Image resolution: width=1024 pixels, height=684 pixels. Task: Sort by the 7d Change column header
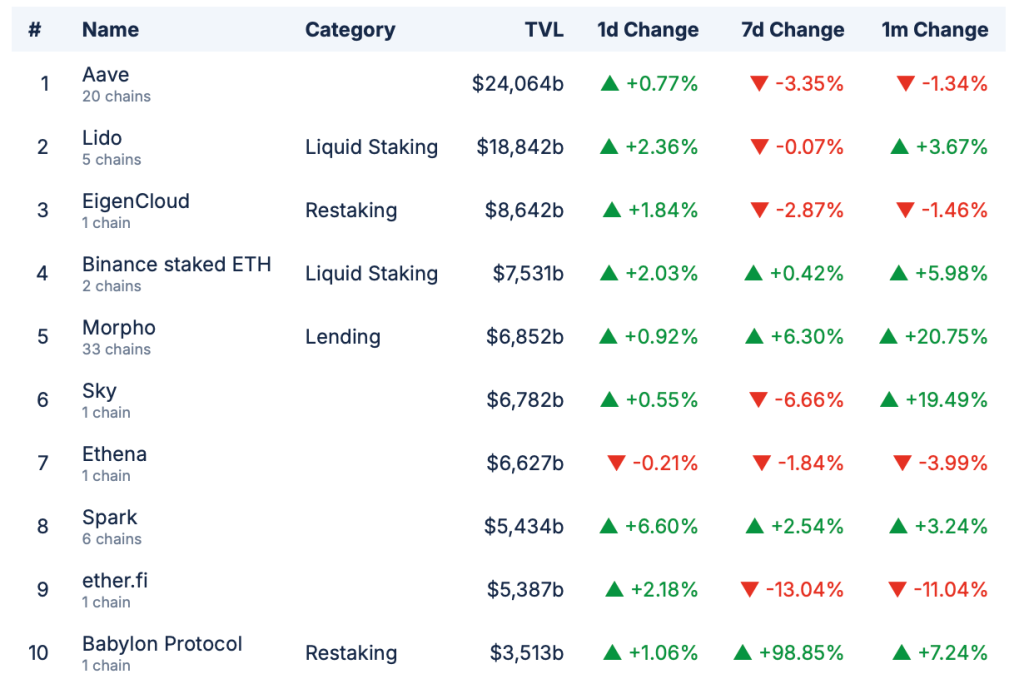coord(792,30)
